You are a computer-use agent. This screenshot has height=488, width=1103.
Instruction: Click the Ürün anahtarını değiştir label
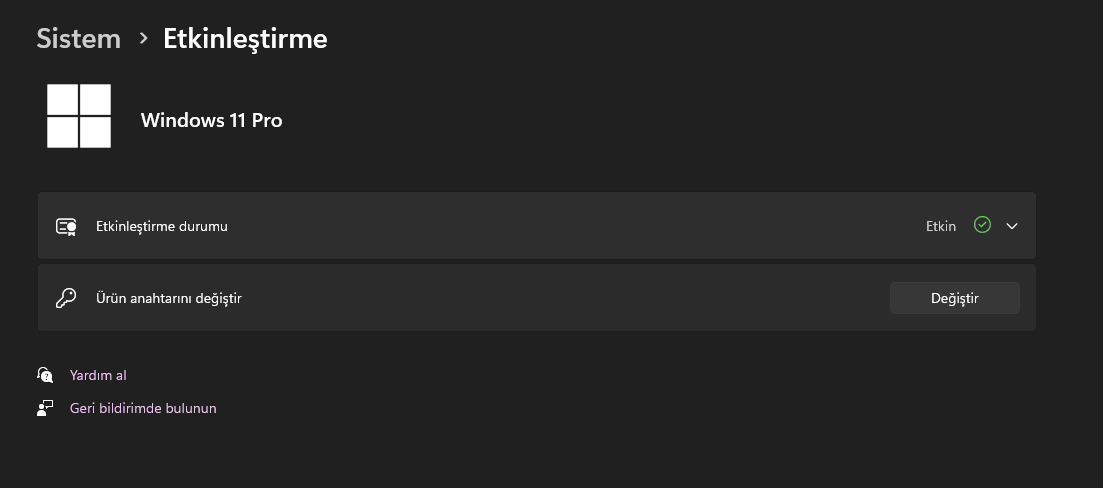pyautogui.click(x=169, y=298)
